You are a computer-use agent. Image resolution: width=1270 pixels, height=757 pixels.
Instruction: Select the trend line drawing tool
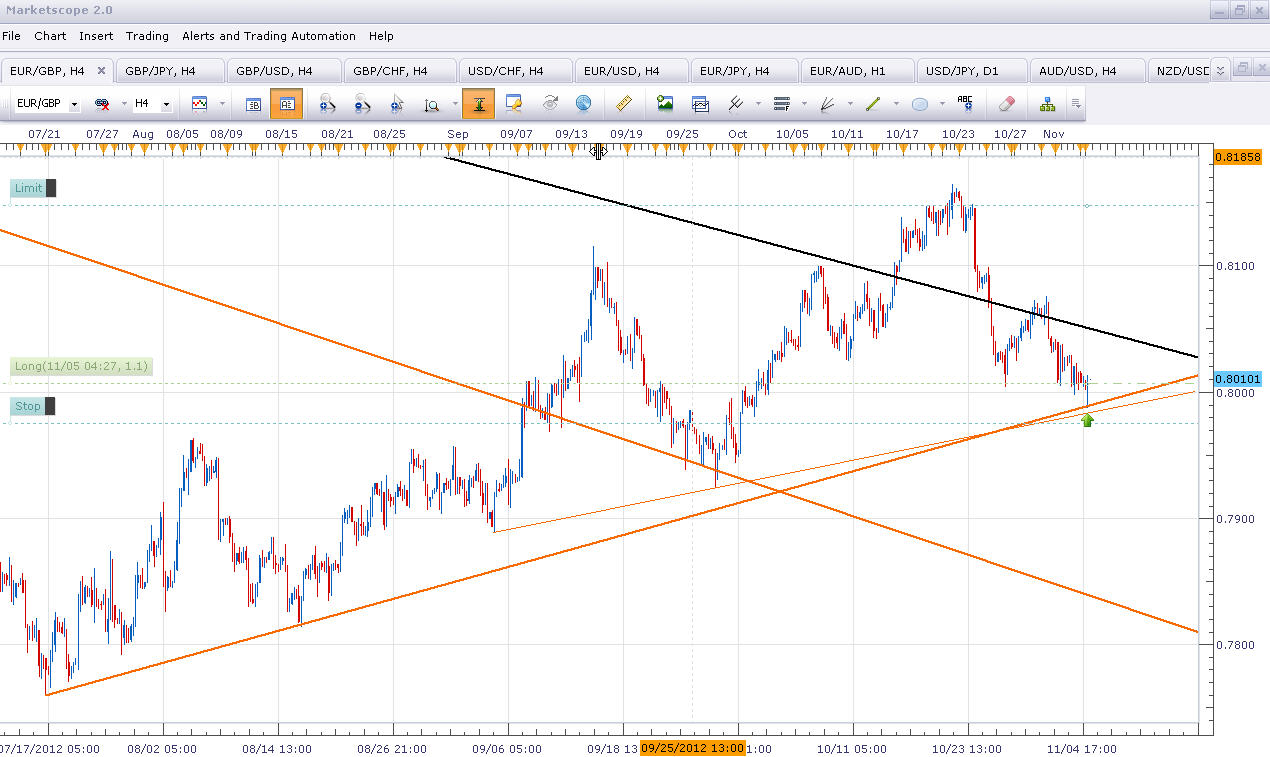[872, 104]
